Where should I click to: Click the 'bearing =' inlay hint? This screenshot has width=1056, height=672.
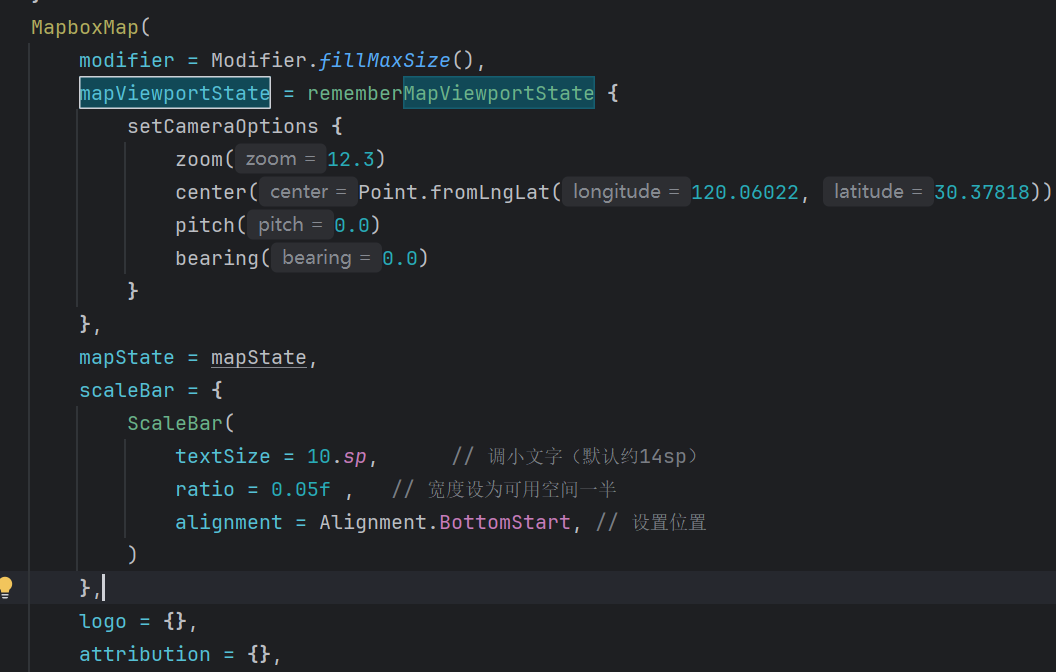point(325,258)
